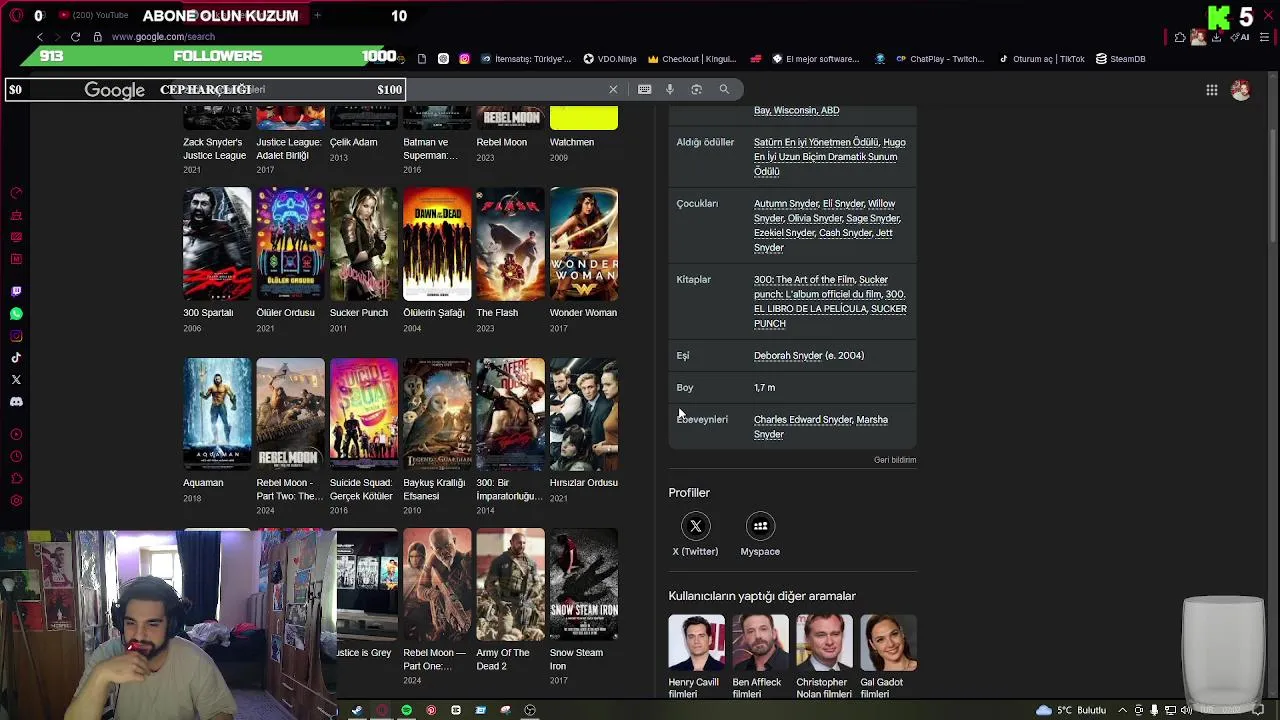Image resolution: width=1280 pixels, height=720 pixels.
Task: Open a new browser tab
Action: click(x=317, y=15)
